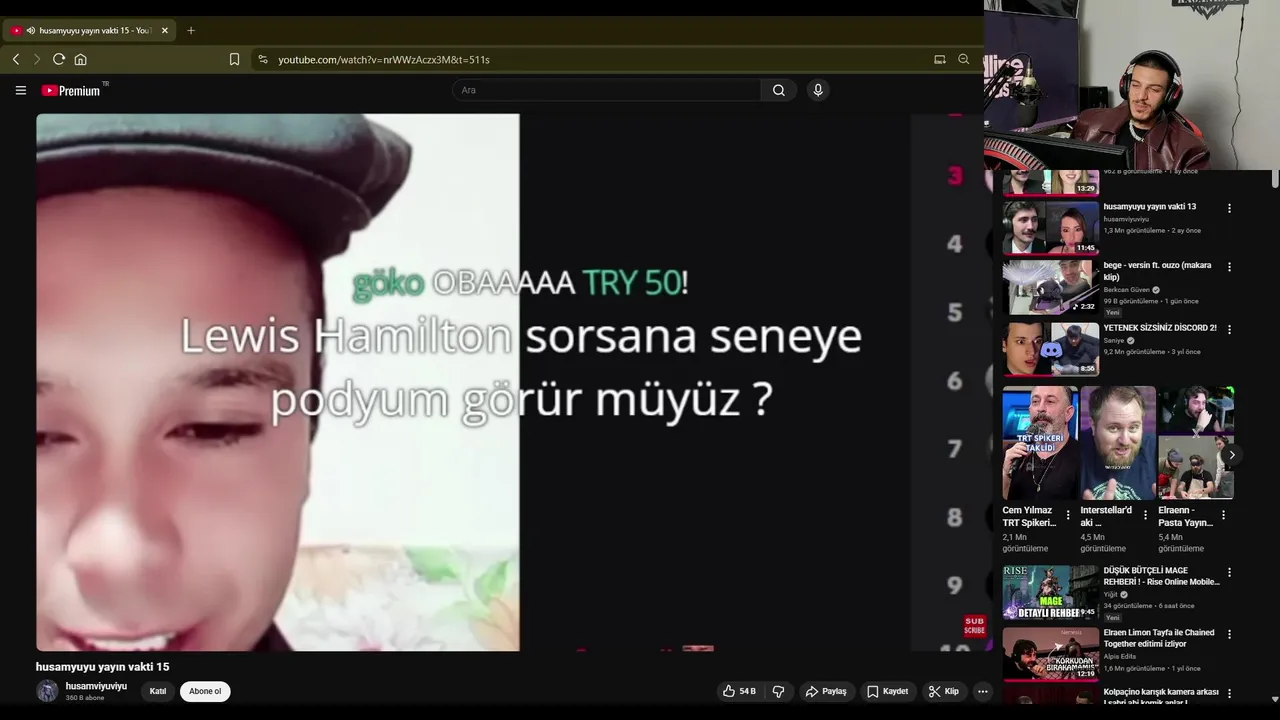
Task: Click the Rise MAGE DETAYLI REHBER thumbnail
Action: (1050, 592)
